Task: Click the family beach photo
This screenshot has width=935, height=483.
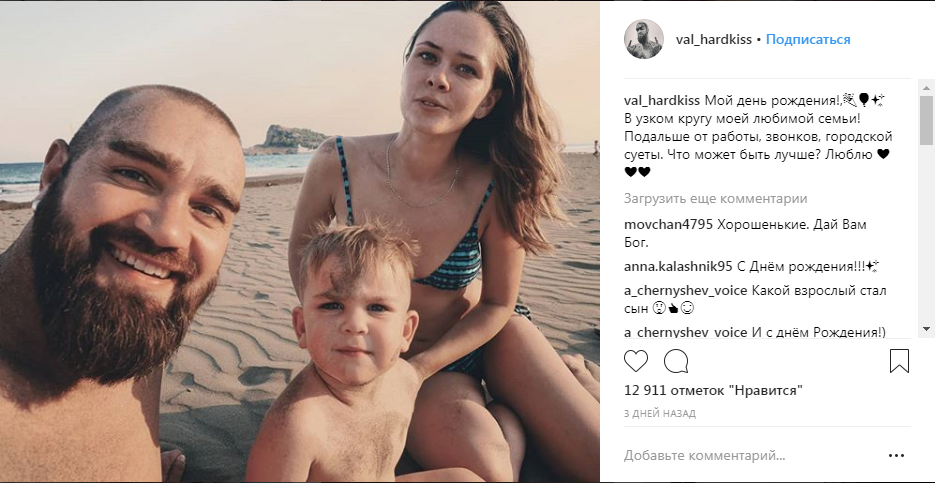Action: click(300, 242)
